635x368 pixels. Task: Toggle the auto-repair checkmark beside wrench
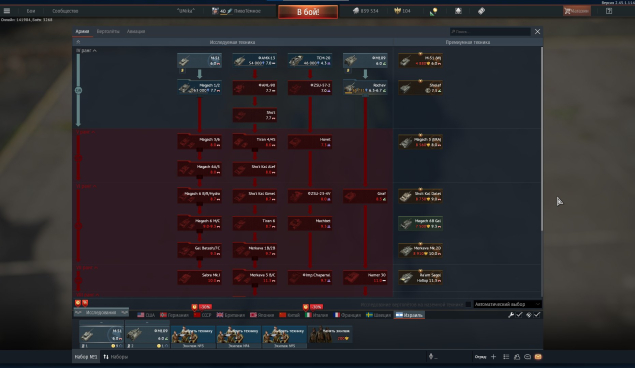[x=519, y=315]
